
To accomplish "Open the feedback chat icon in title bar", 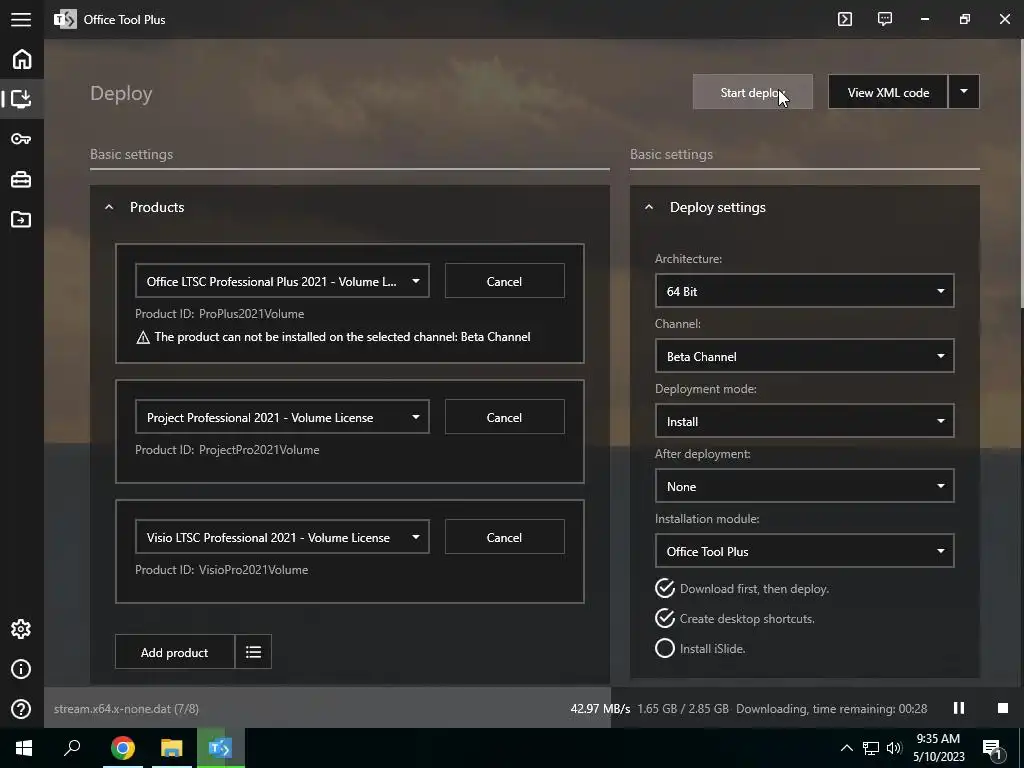I will (x=885, y=19).
